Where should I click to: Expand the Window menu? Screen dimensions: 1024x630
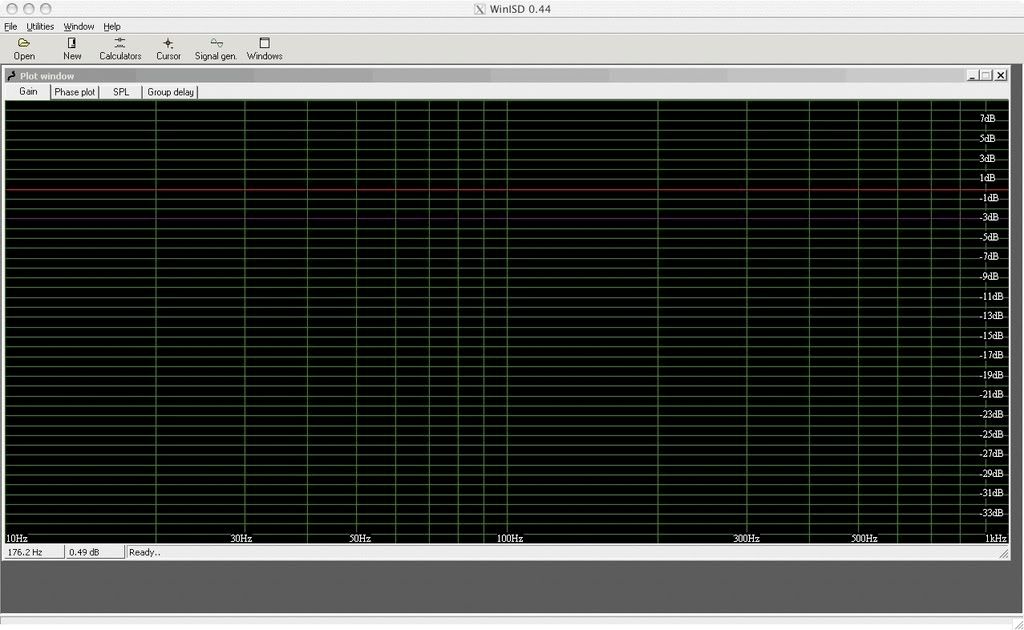79,26
